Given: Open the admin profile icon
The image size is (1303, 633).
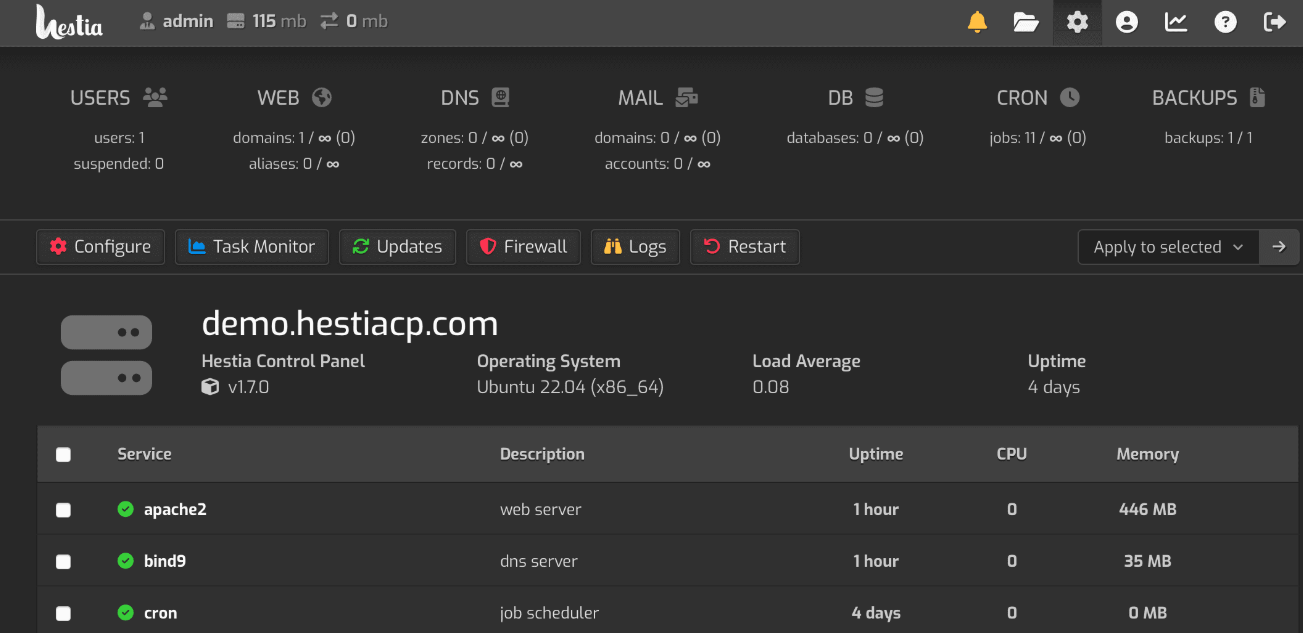Looking at the screenshot, I should coord(1127,22).
